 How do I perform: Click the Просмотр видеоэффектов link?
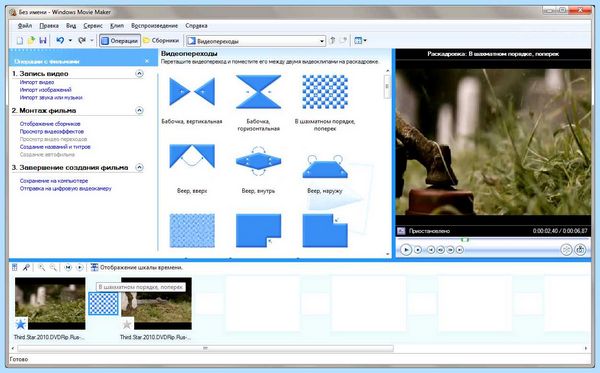[51, 132]
